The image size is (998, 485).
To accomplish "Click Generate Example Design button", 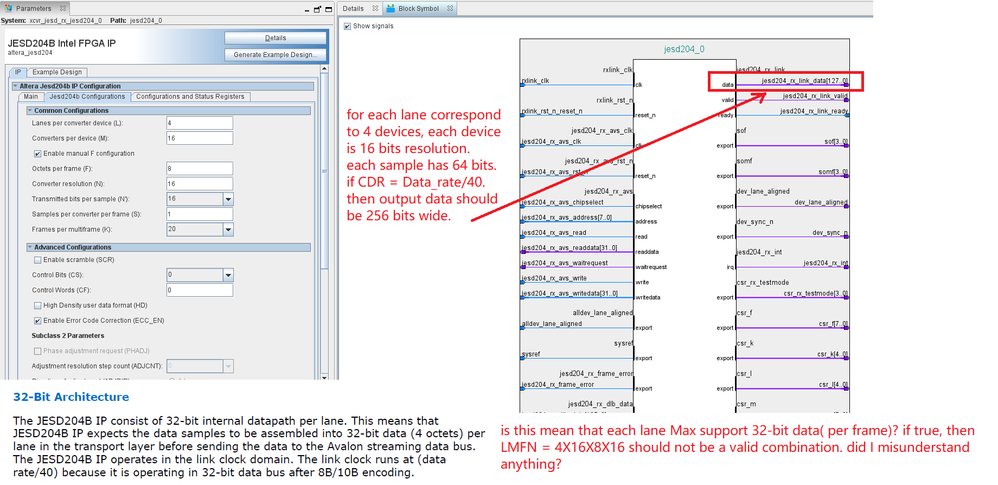I will 276,55.
